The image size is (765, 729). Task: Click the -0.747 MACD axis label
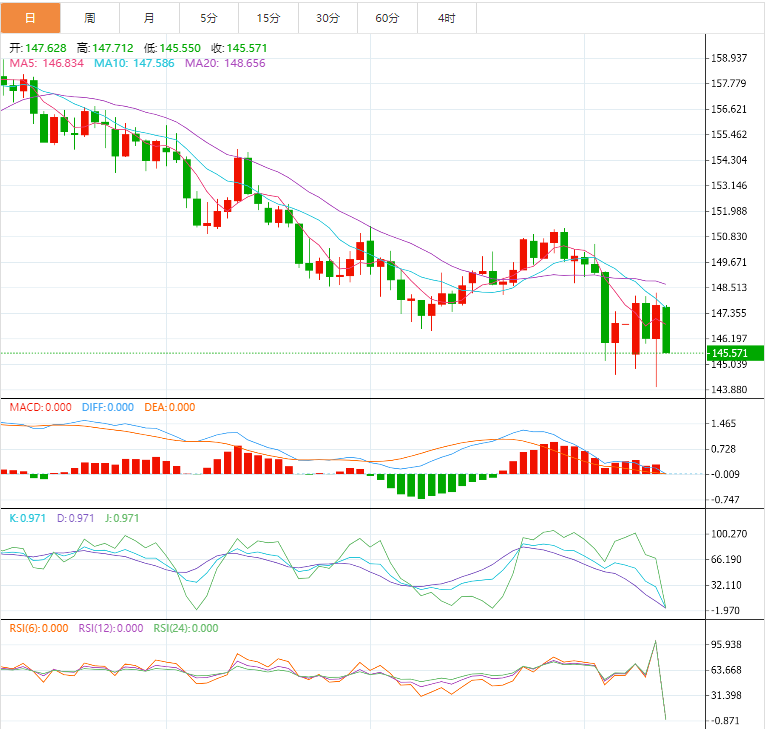[724, 500]
